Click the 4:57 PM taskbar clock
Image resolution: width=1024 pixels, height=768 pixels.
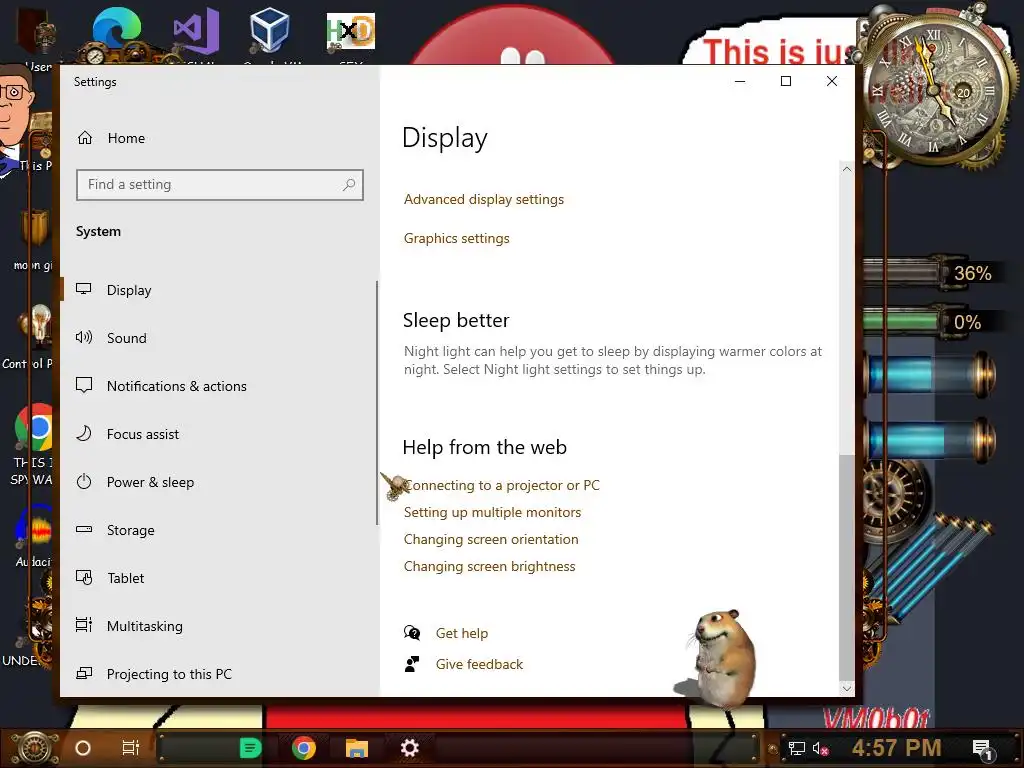[x=896, y=748]
